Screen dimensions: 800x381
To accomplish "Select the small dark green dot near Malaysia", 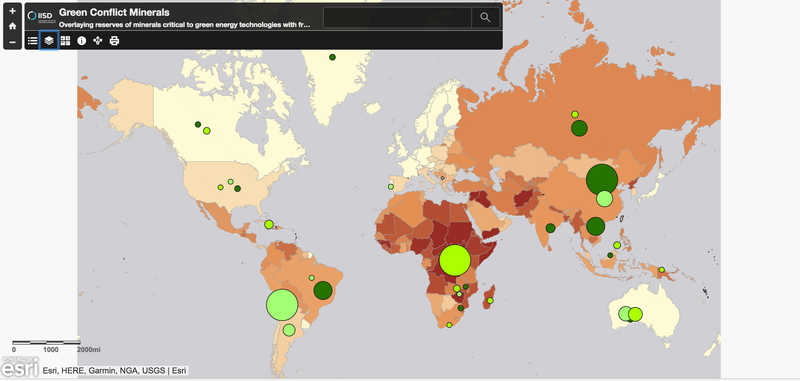I will pyautogui.click(x=610, y=255).
